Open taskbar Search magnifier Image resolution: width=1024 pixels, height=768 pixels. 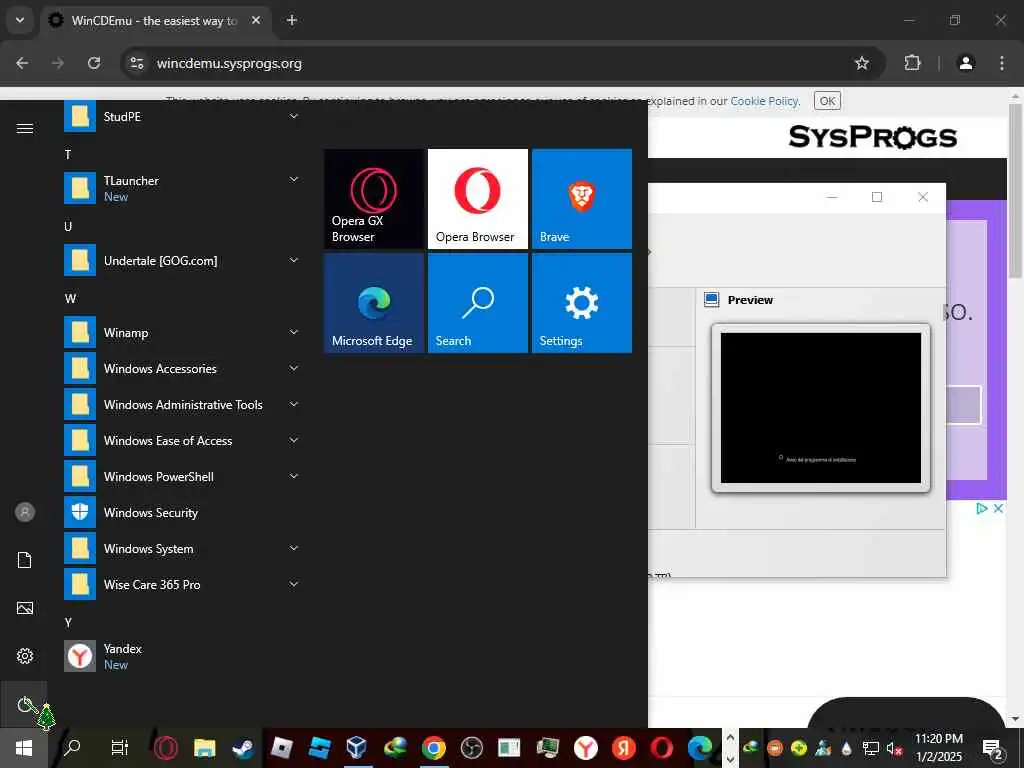point(72,747)
